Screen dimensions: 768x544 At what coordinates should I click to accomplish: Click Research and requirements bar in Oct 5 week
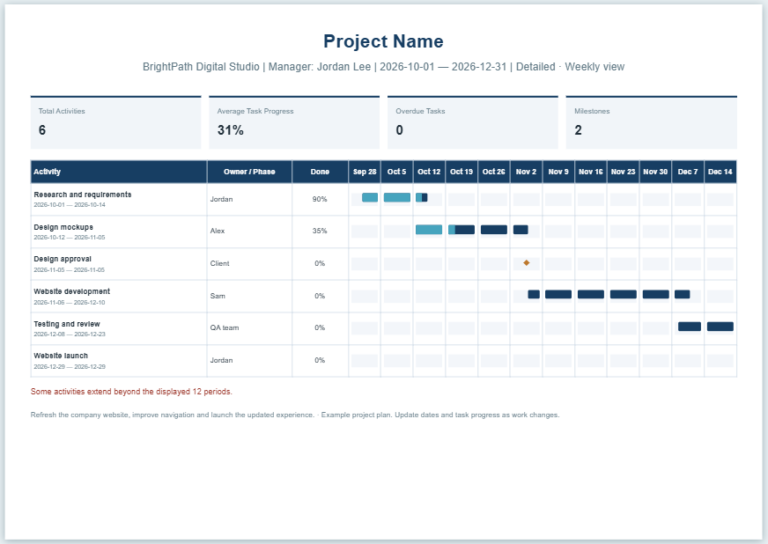(x=397, y=197)
